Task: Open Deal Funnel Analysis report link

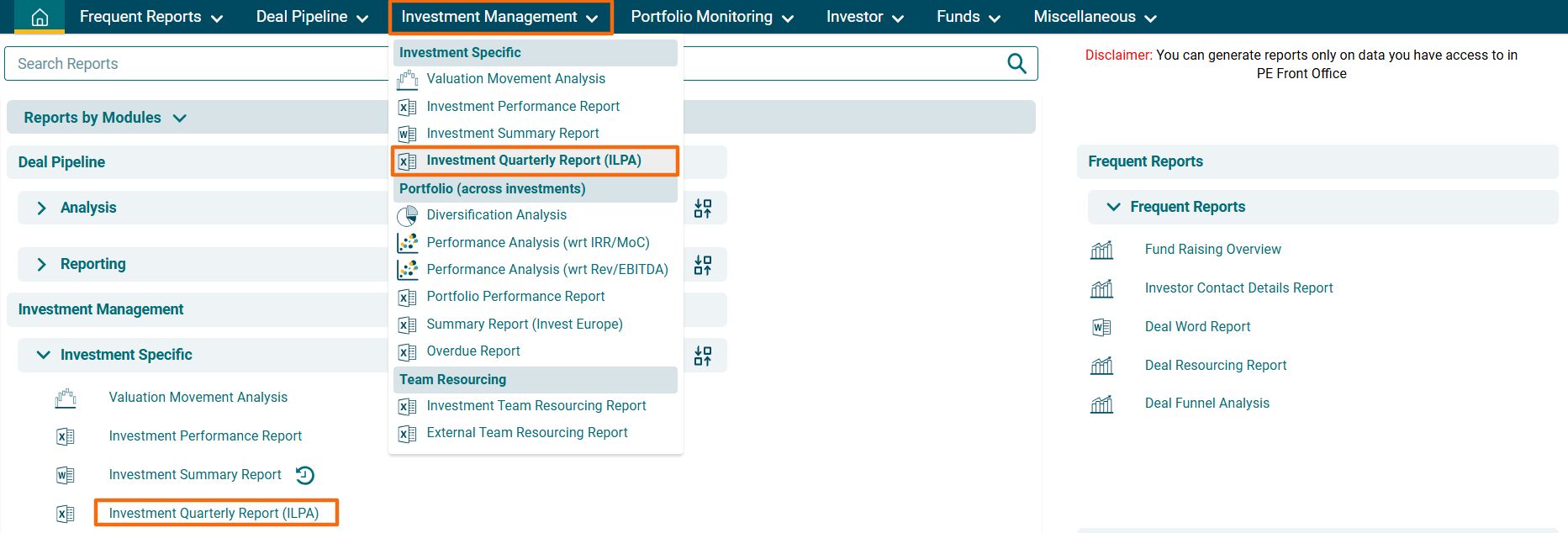Action: 1206,404
